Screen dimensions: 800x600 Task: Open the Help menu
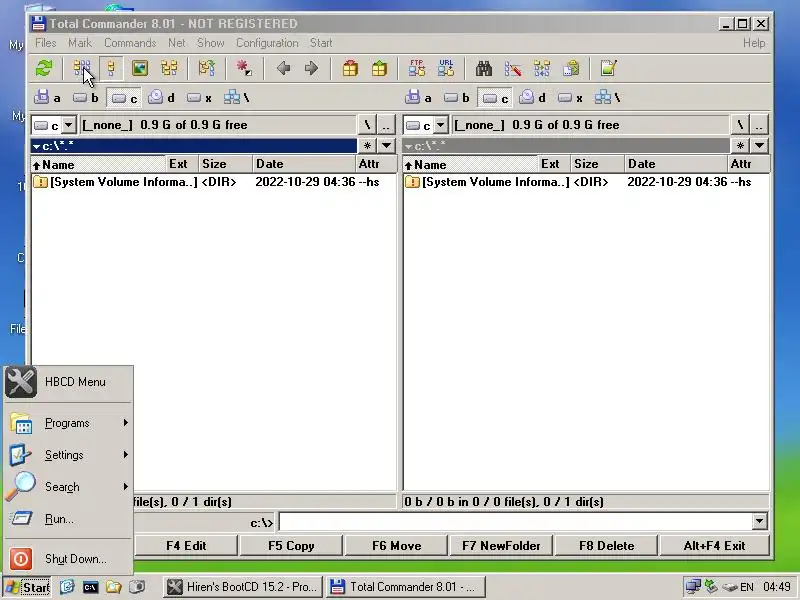754,43
